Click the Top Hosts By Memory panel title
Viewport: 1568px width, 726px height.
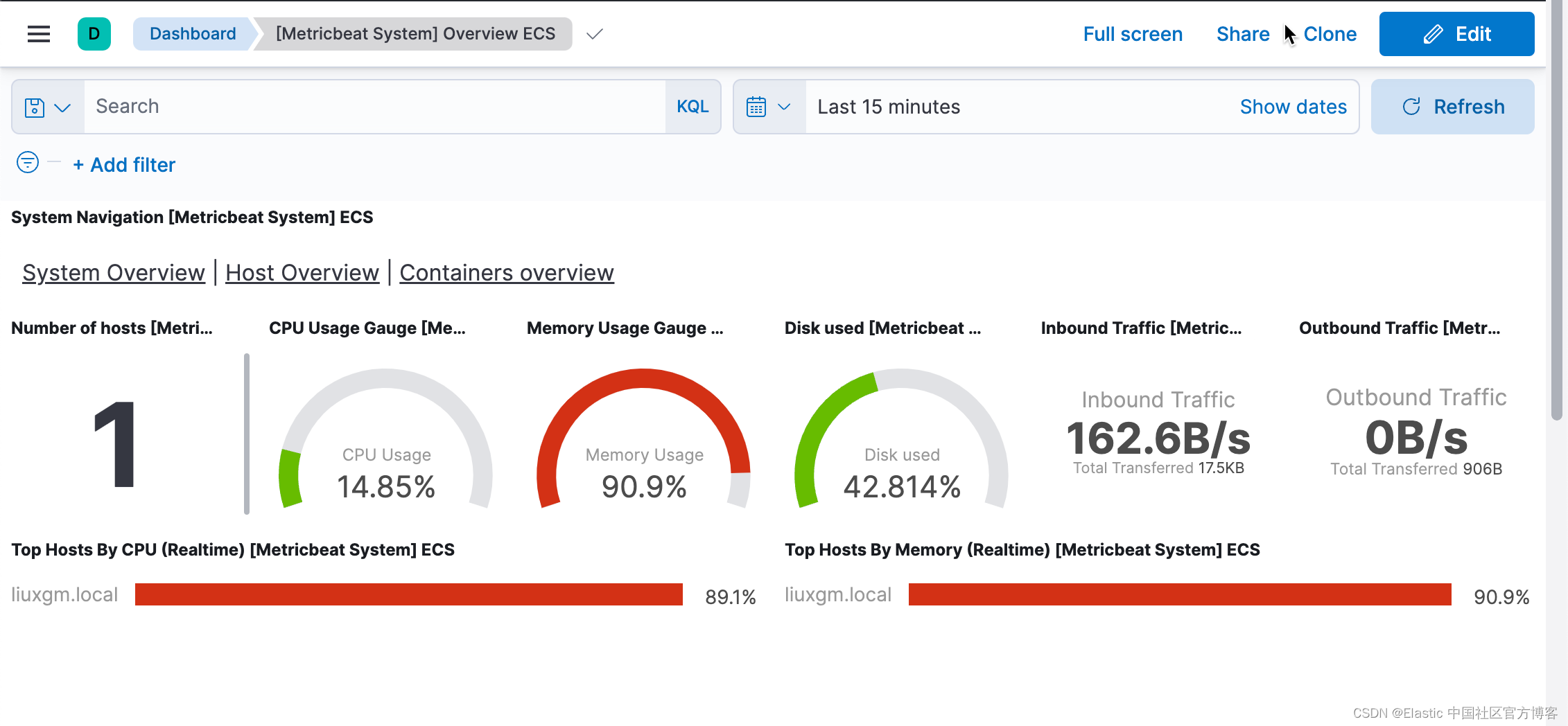tap(1022, 550)
